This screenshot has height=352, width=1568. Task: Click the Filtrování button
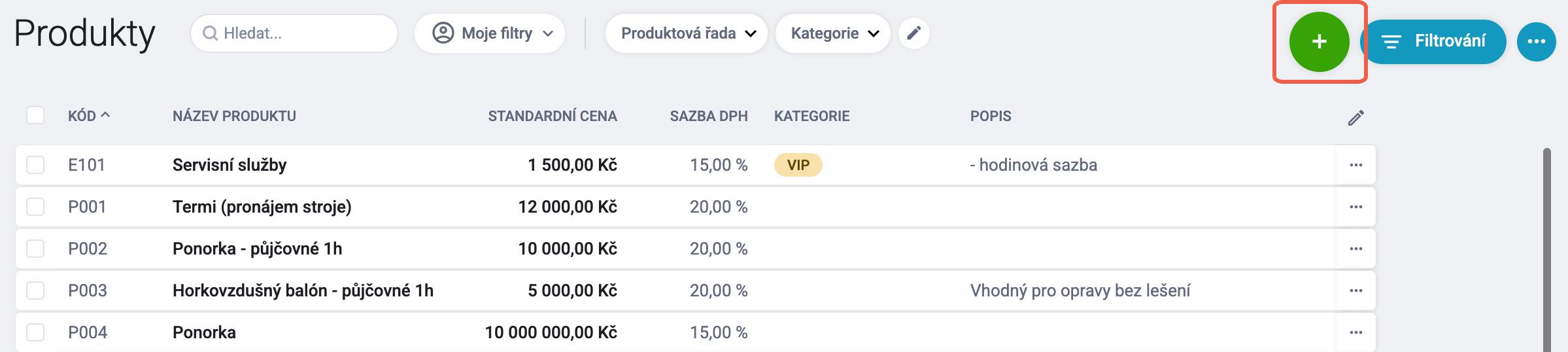click(x=1433, y=42)
